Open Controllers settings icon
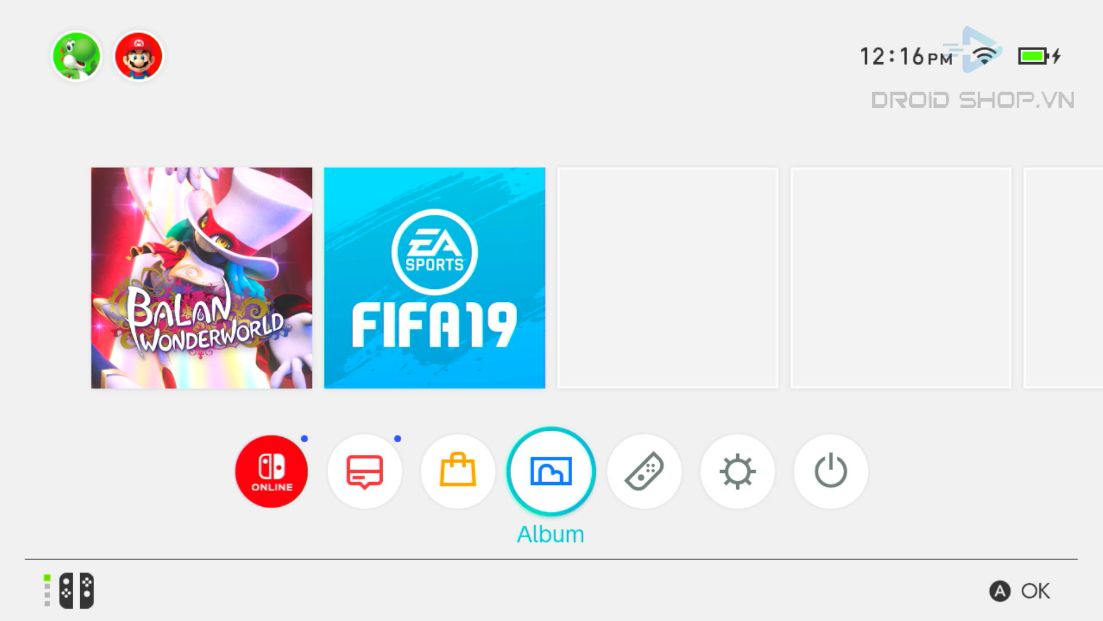 (x=644, y=471)
